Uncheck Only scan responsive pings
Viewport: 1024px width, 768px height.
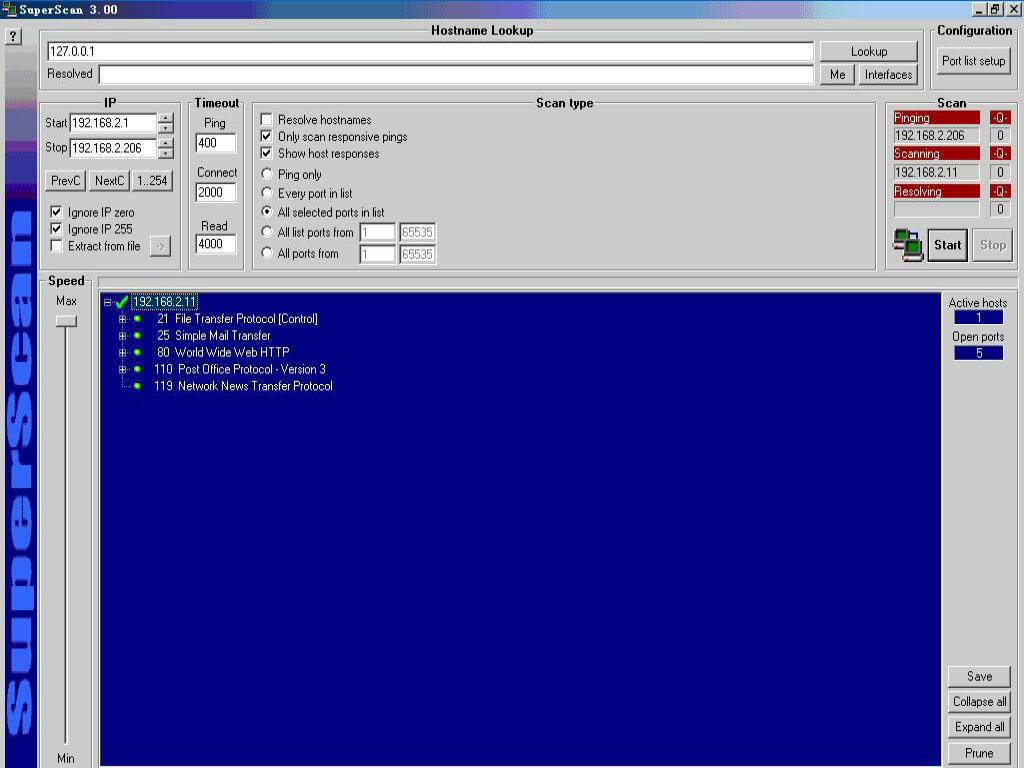[x=266, y=136]
